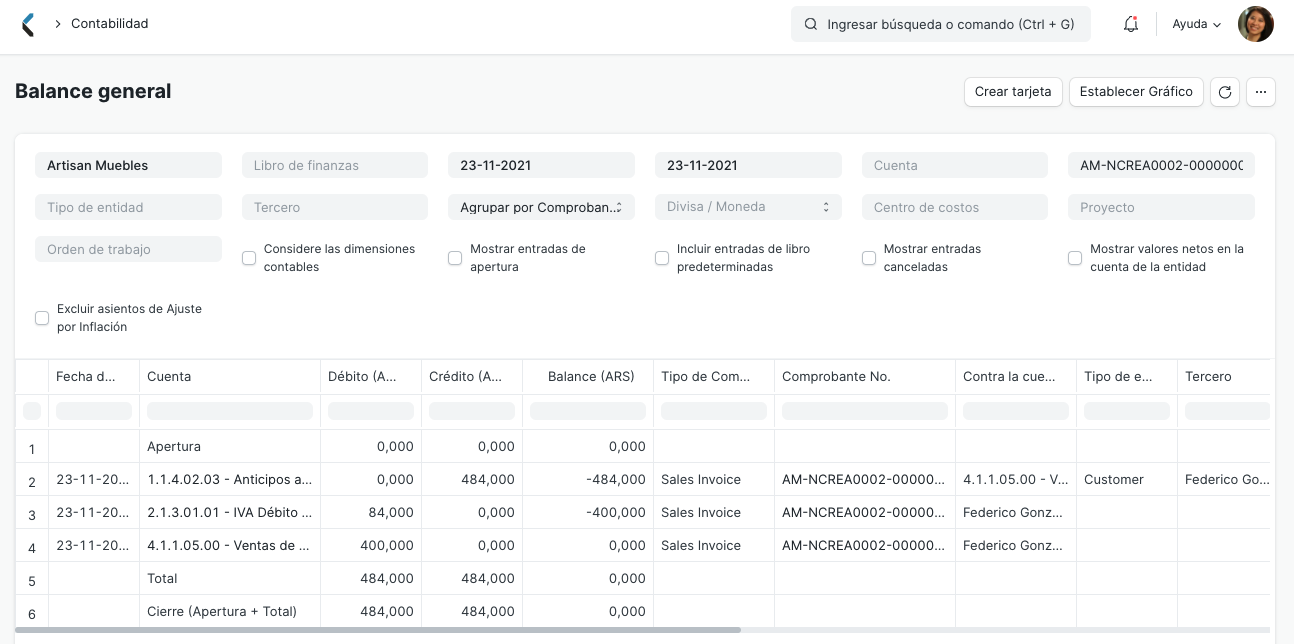Viewport: 1294px width, 644px height.
Task: Open the user avatar profile picture
Action: tap(1256, 24)
